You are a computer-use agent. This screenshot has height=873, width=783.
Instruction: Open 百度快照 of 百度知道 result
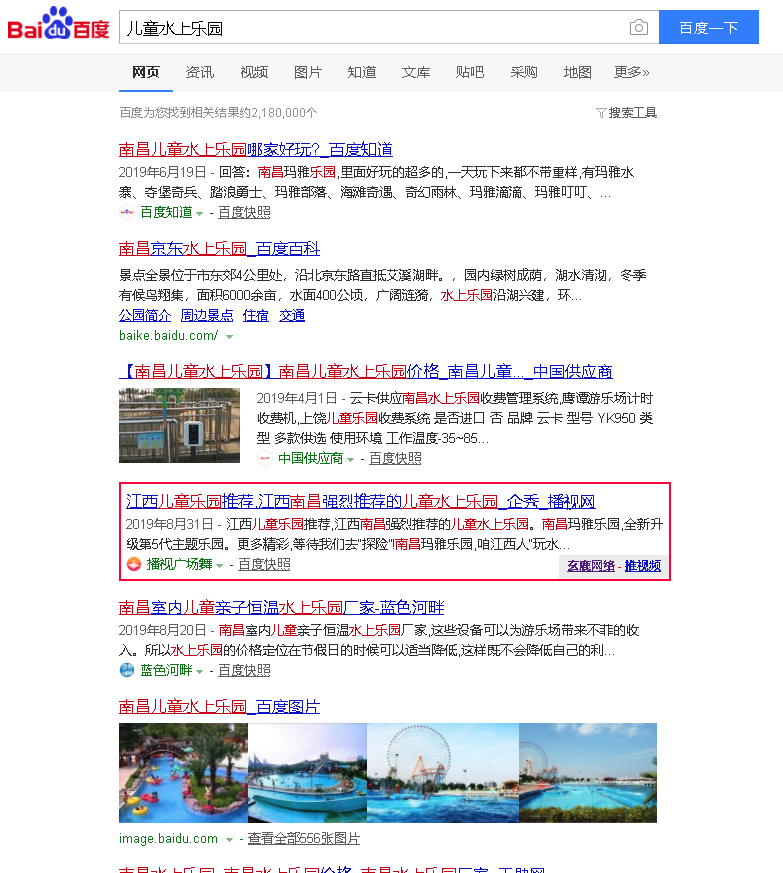pyautogui.click(x=244, y=212)
